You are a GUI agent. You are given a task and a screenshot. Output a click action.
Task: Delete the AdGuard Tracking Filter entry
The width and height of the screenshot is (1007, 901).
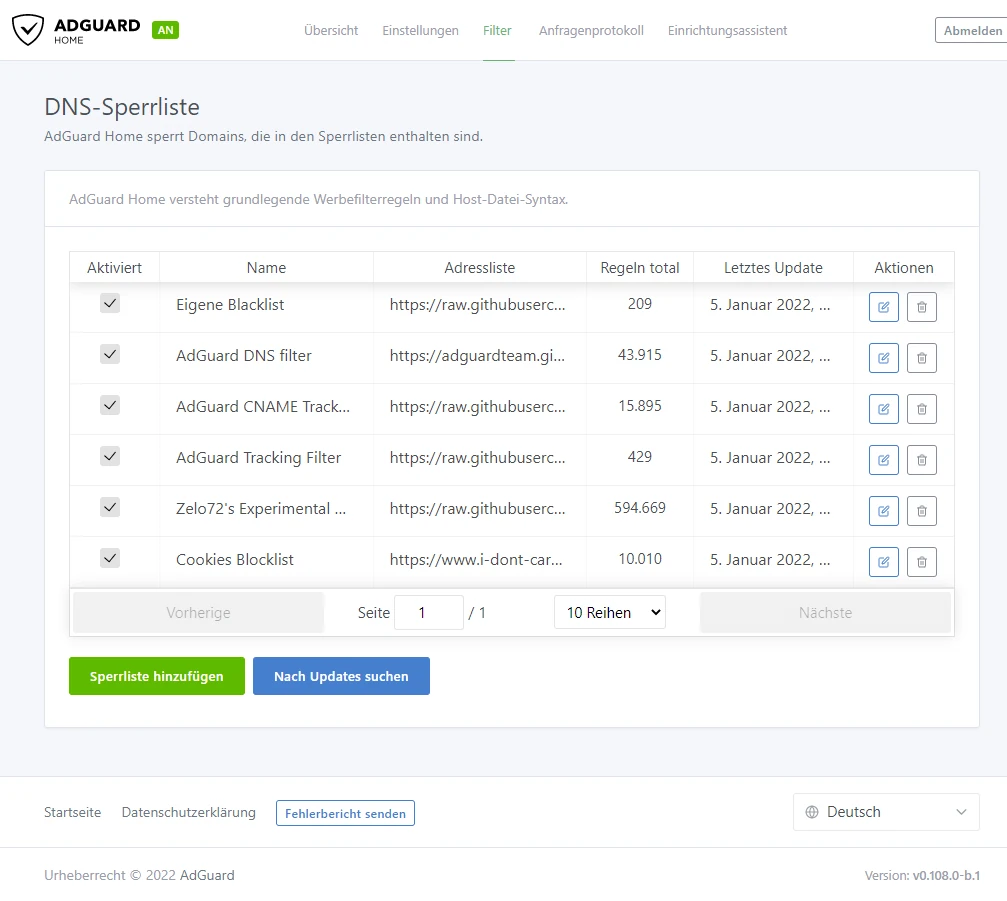(x=922, y=460)
